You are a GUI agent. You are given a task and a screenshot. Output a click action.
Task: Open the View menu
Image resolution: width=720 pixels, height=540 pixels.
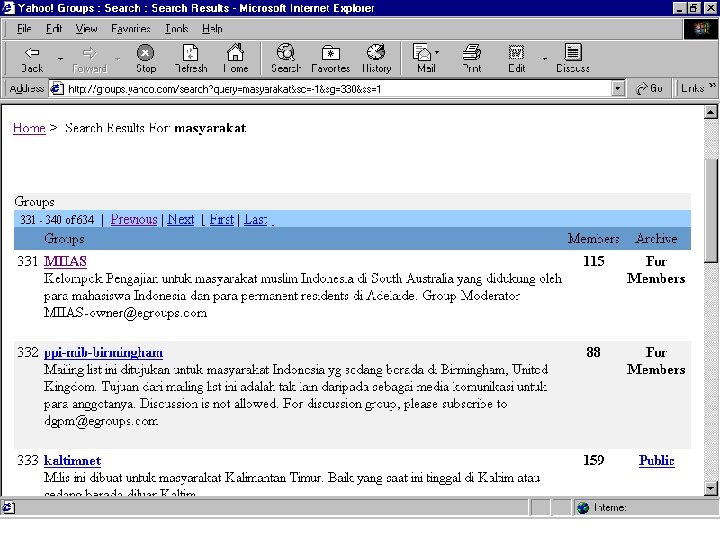86,28
